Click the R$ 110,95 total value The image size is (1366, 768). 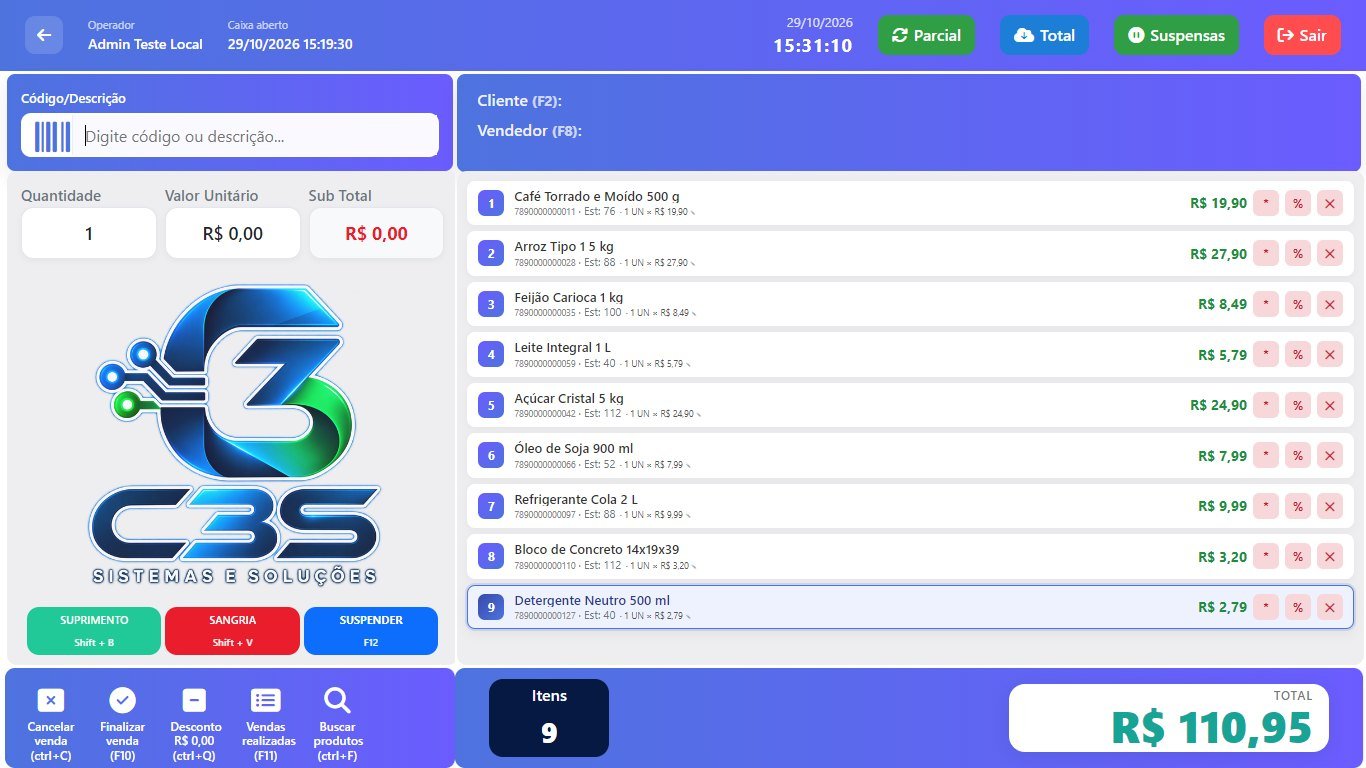1211,727
